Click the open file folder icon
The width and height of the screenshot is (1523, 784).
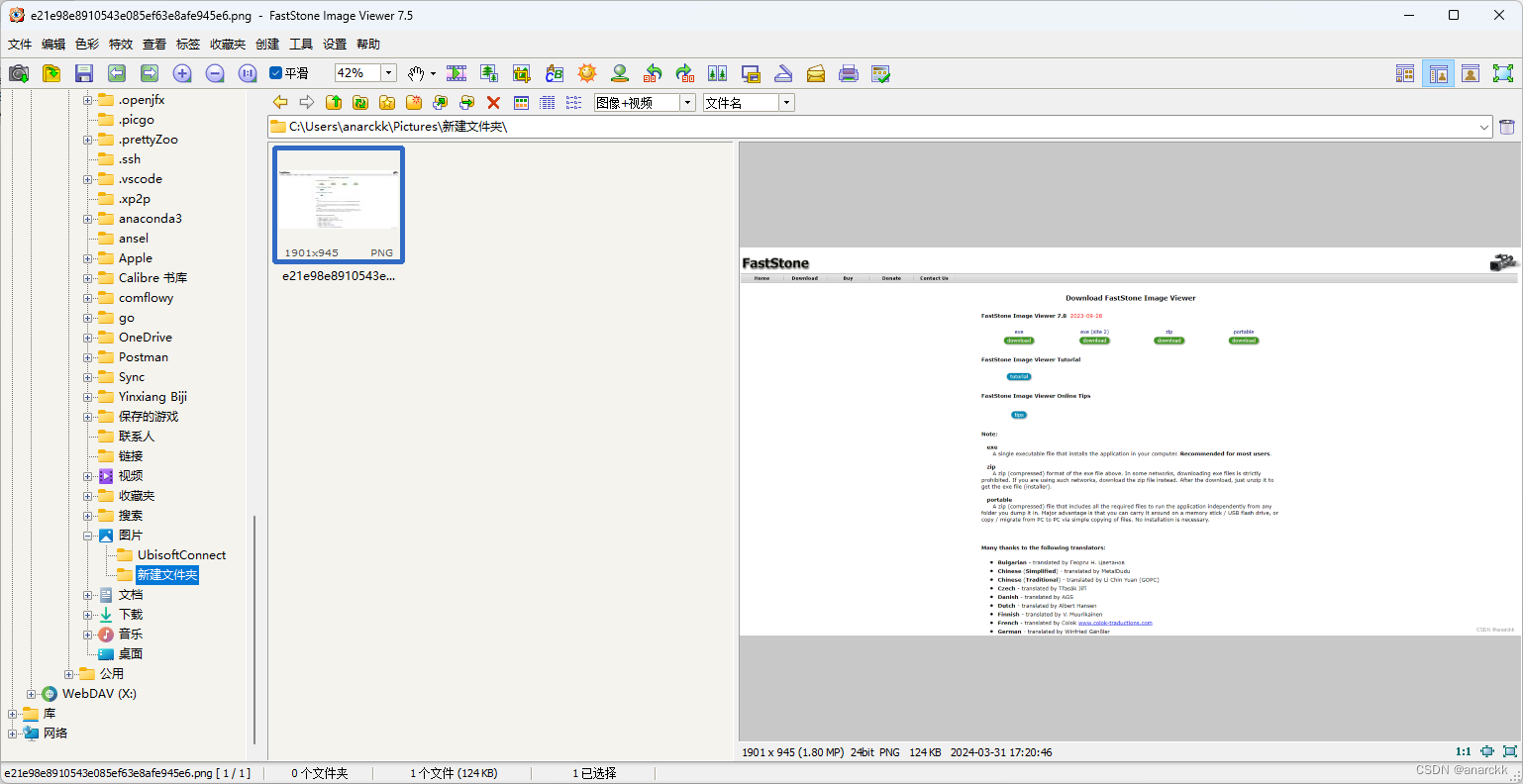(51, 73)
